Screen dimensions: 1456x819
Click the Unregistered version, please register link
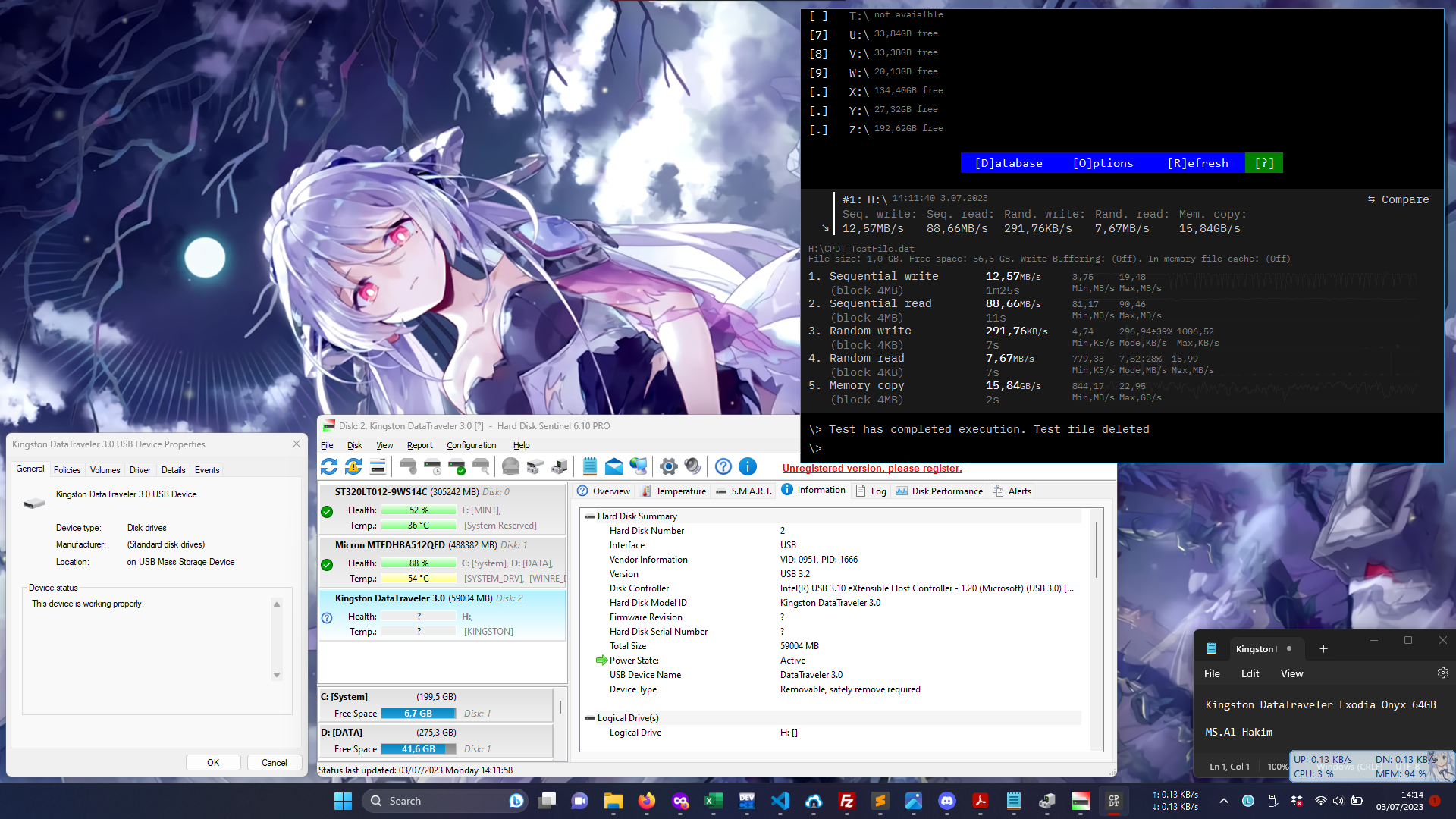click(x=872, y=468)
